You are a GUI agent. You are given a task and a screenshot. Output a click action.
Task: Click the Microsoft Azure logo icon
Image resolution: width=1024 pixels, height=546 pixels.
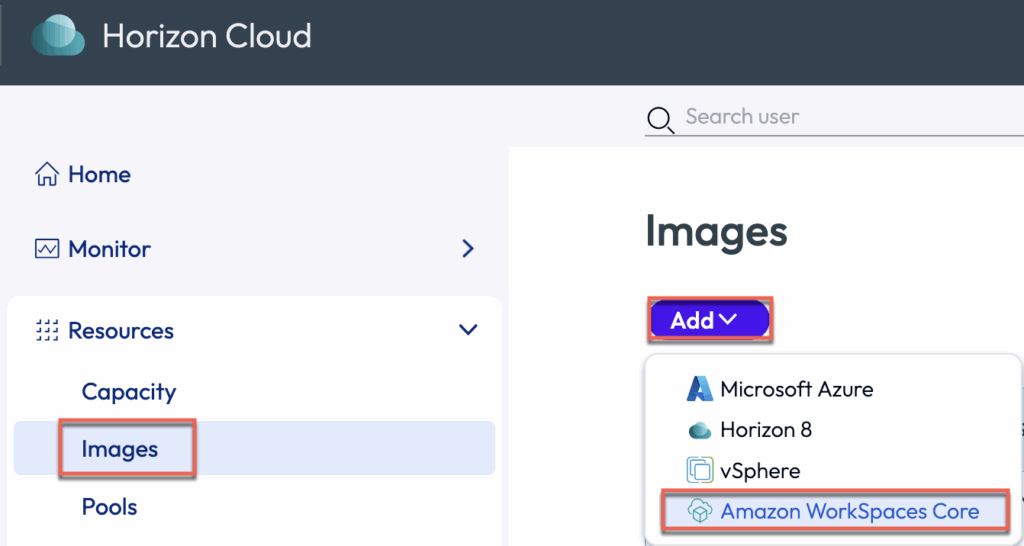coord(699,389)
